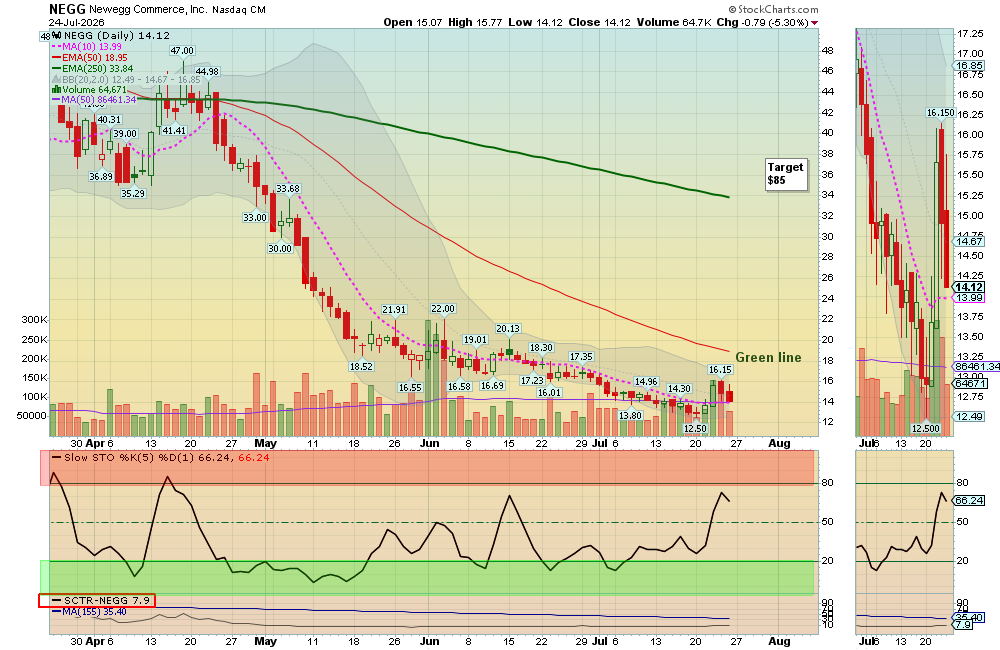Click the 12.50 low label on main chart

pos(695,429)
